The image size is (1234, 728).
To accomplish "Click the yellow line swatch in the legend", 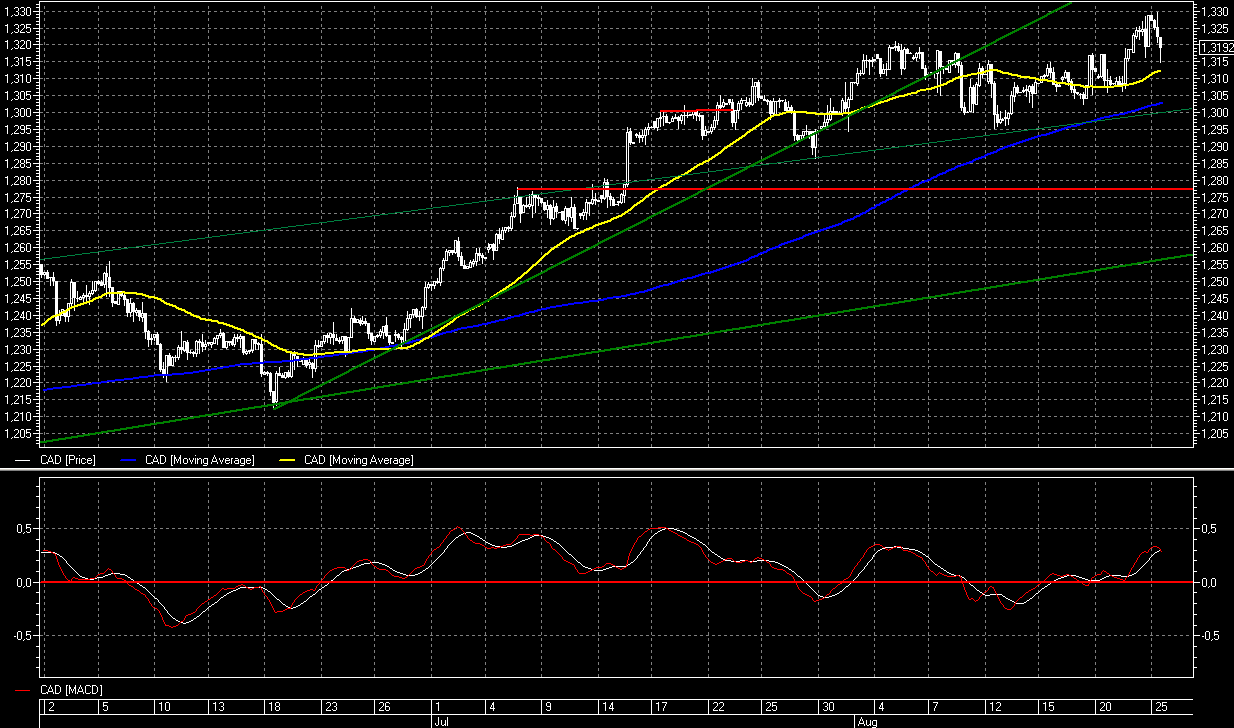I will [x=287, y=460].
